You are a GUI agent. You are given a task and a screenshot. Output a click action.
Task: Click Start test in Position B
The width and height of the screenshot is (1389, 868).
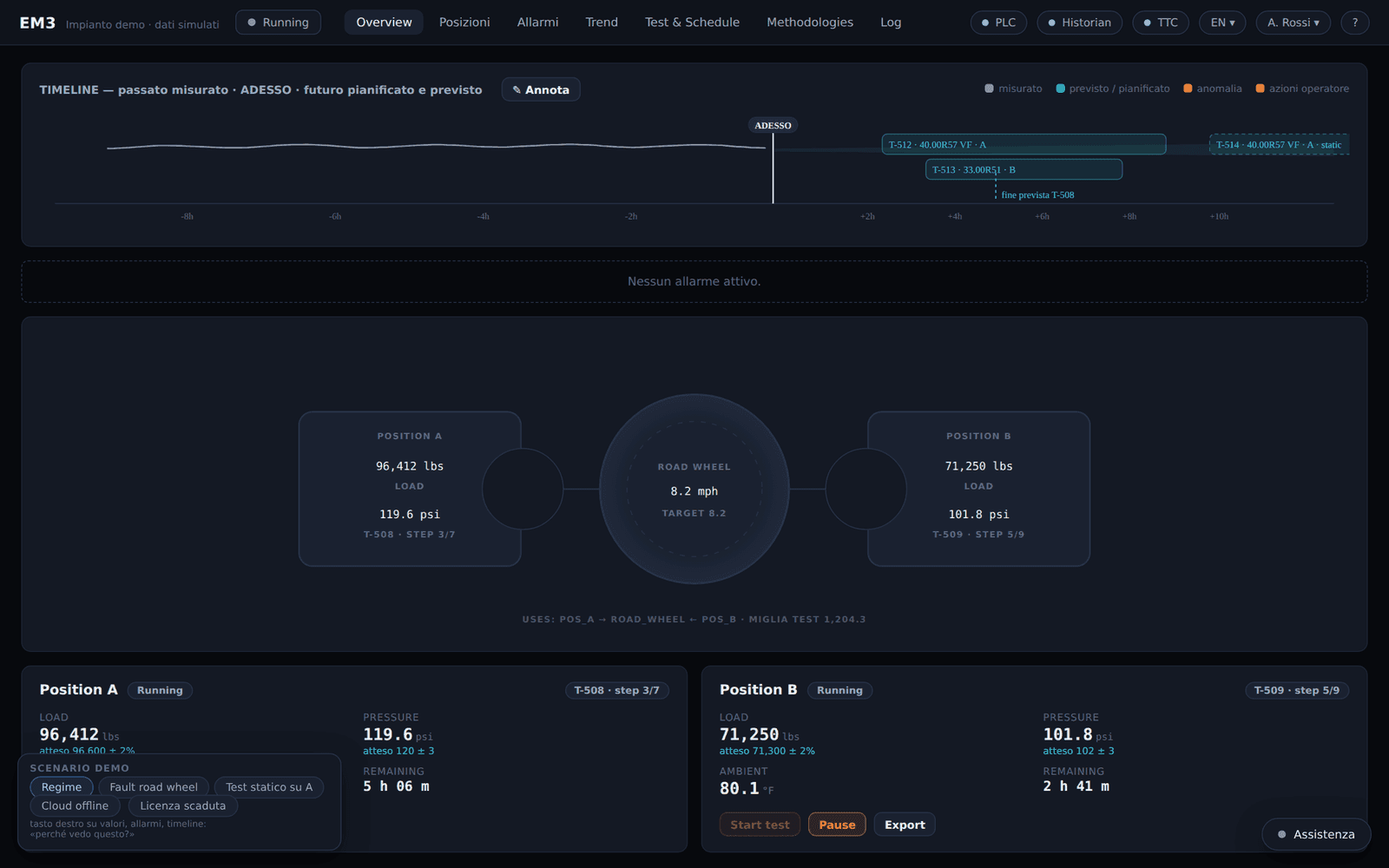pos(760,825)
